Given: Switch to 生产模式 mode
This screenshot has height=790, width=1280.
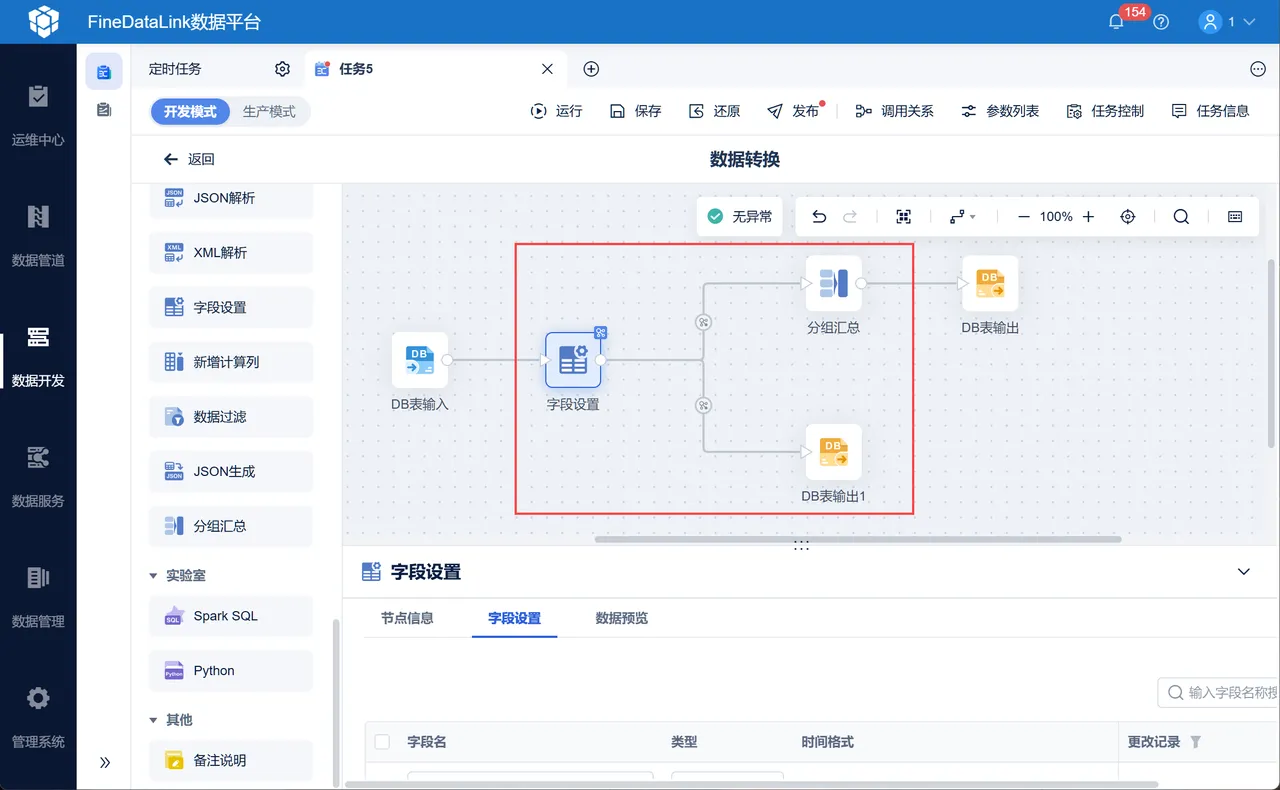Looking at the screenshot, I should (269, 112).
